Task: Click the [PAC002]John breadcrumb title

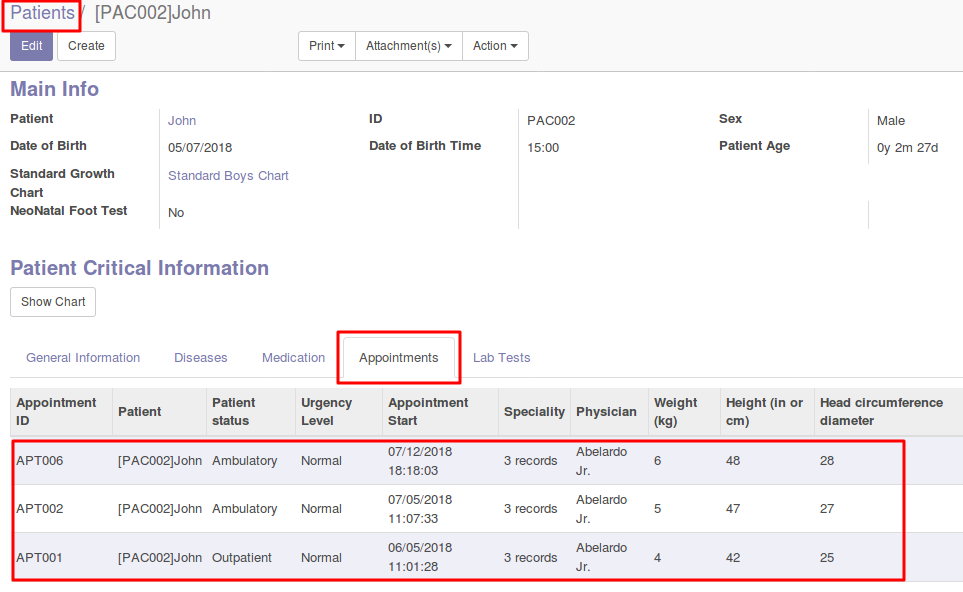Action: point(153,13)
